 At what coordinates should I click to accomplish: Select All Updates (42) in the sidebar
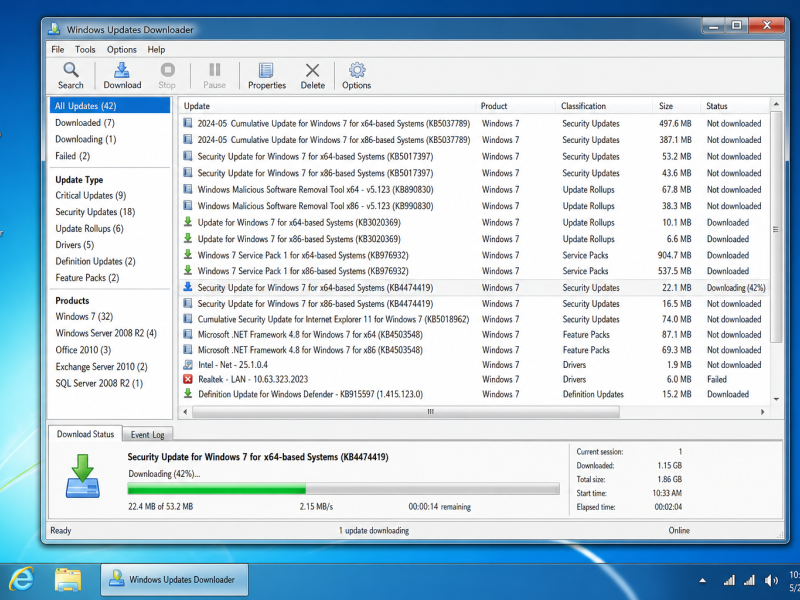(x=110, y=106)
